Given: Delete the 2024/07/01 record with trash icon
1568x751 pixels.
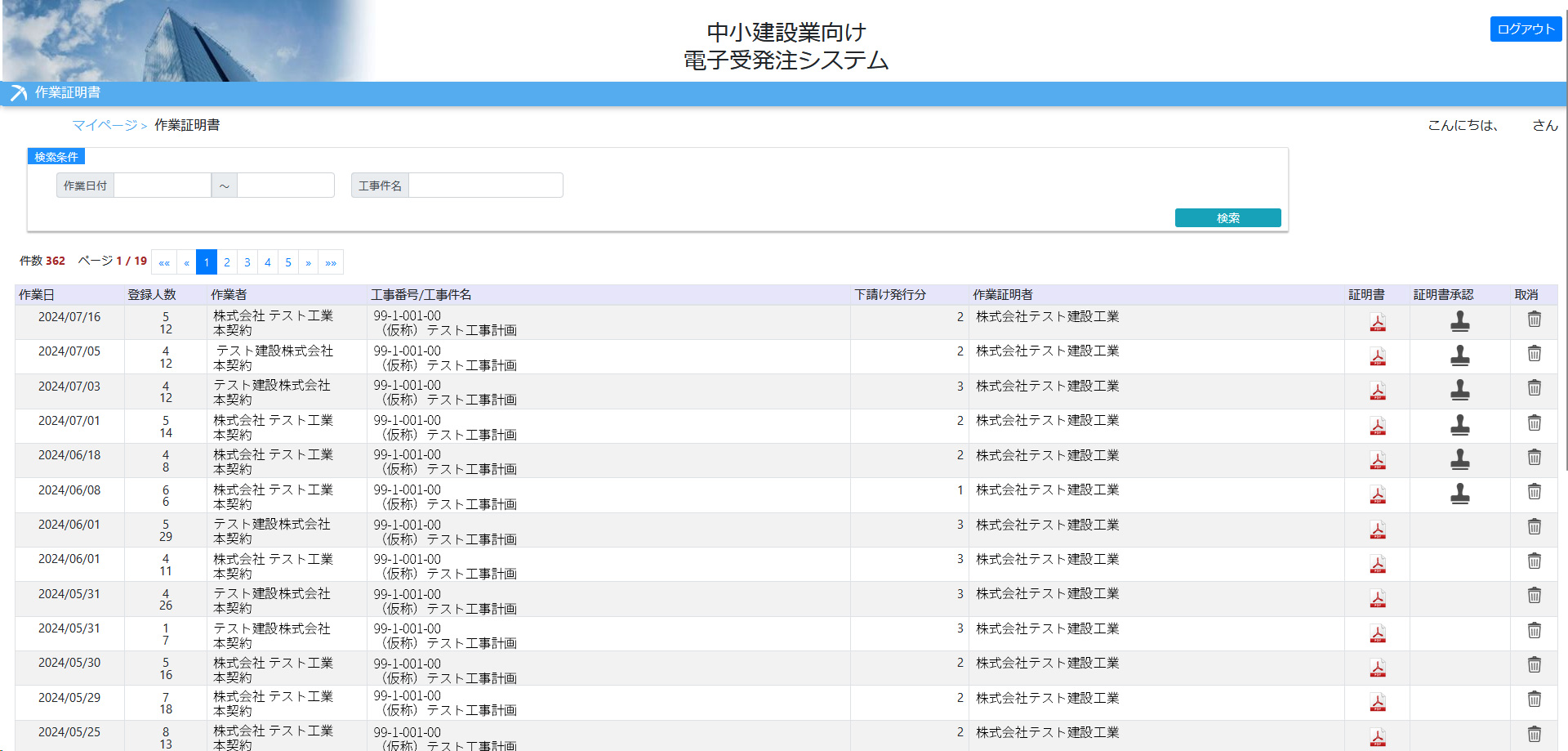Looking at the screenshot, I should pyautogui.click(x=1535, y=423).
